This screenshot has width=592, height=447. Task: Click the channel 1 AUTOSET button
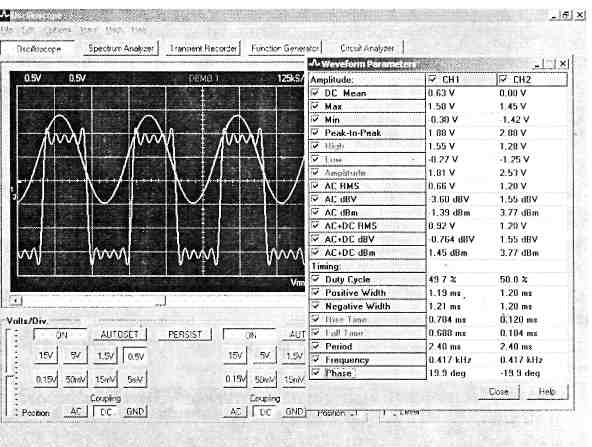click(x=120, y=334)
